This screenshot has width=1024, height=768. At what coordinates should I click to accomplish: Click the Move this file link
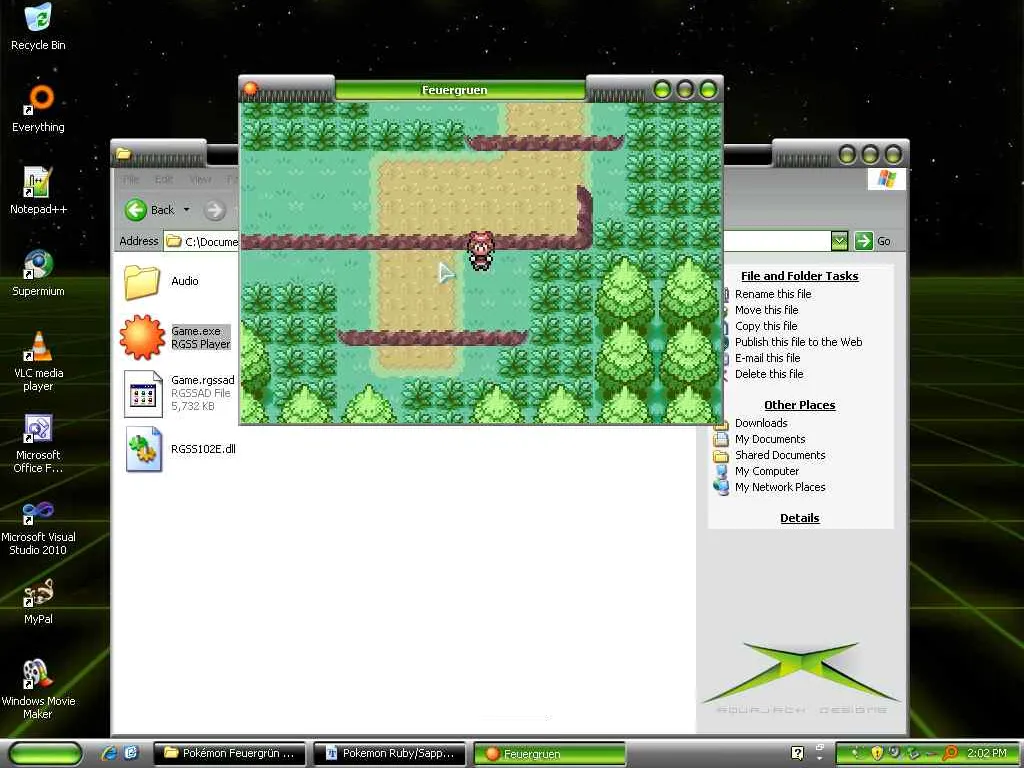tap(766, 310)
